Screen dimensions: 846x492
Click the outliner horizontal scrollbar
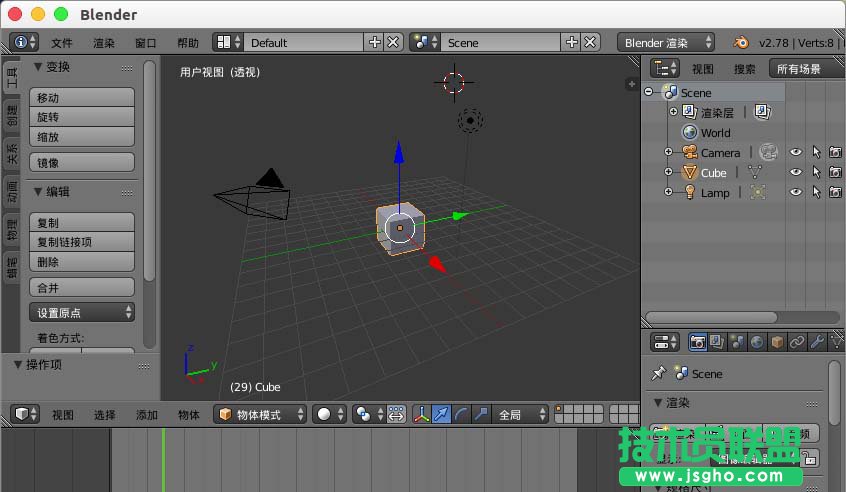pos(711,317)
